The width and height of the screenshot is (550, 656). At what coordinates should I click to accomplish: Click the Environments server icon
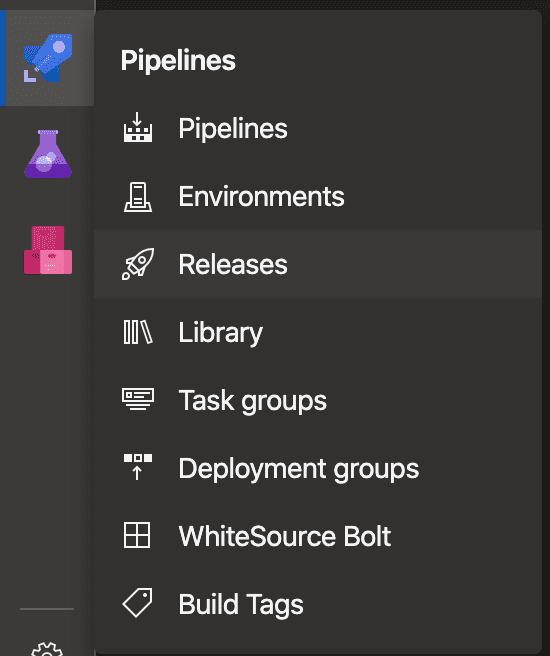pyautogui.click(x=138, y=197)
